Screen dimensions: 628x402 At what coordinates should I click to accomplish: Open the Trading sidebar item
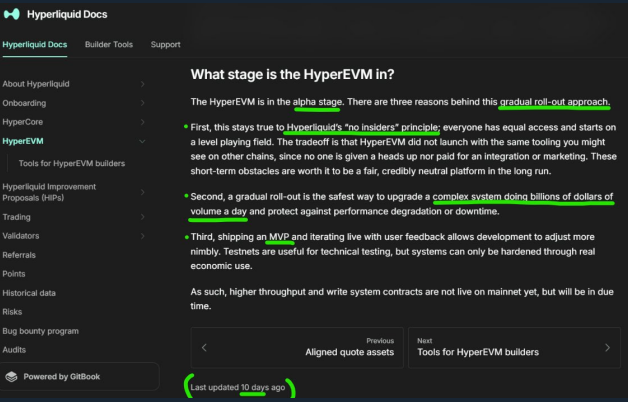coord(16,217)
